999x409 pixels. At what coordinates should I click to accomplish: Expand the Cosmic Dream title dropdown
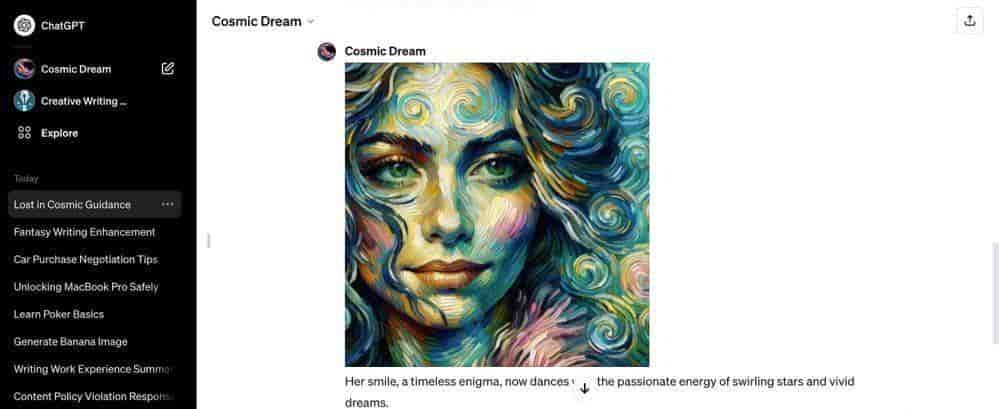point(310,22)
